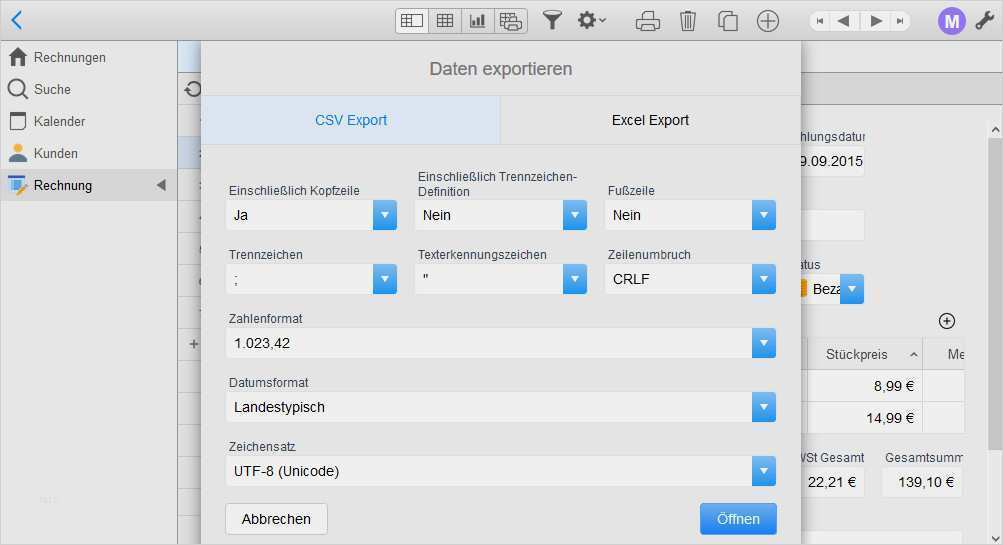Viewport: 1003px width, 545px height.
Task: Open Einschließlich Trennzeichen-Definition dropdown
Action: click(x=501, y=215)
